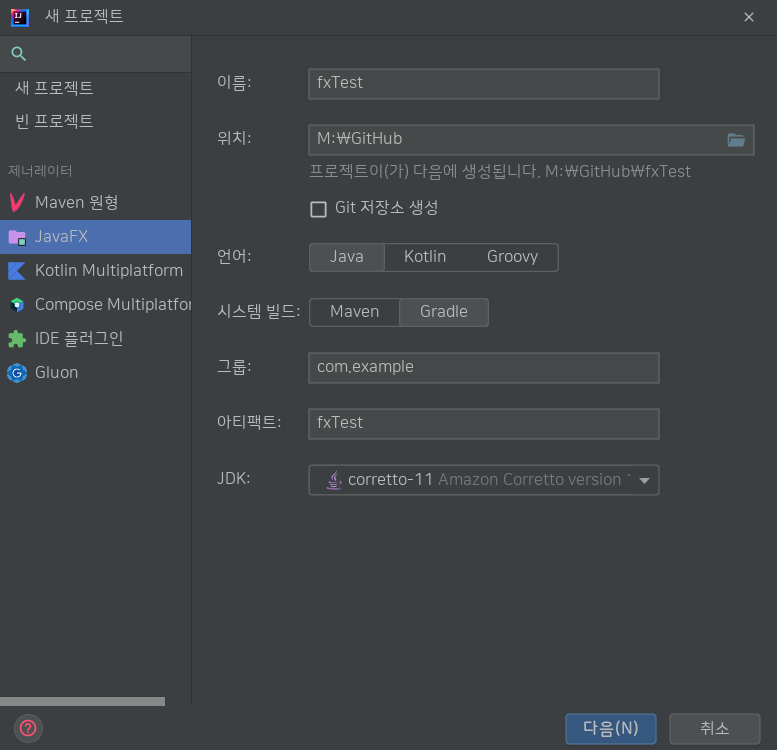This screenshot has height=750, width=777.
Task: Select the IDE 플러그인 generator
Action: tap(95, 339)
